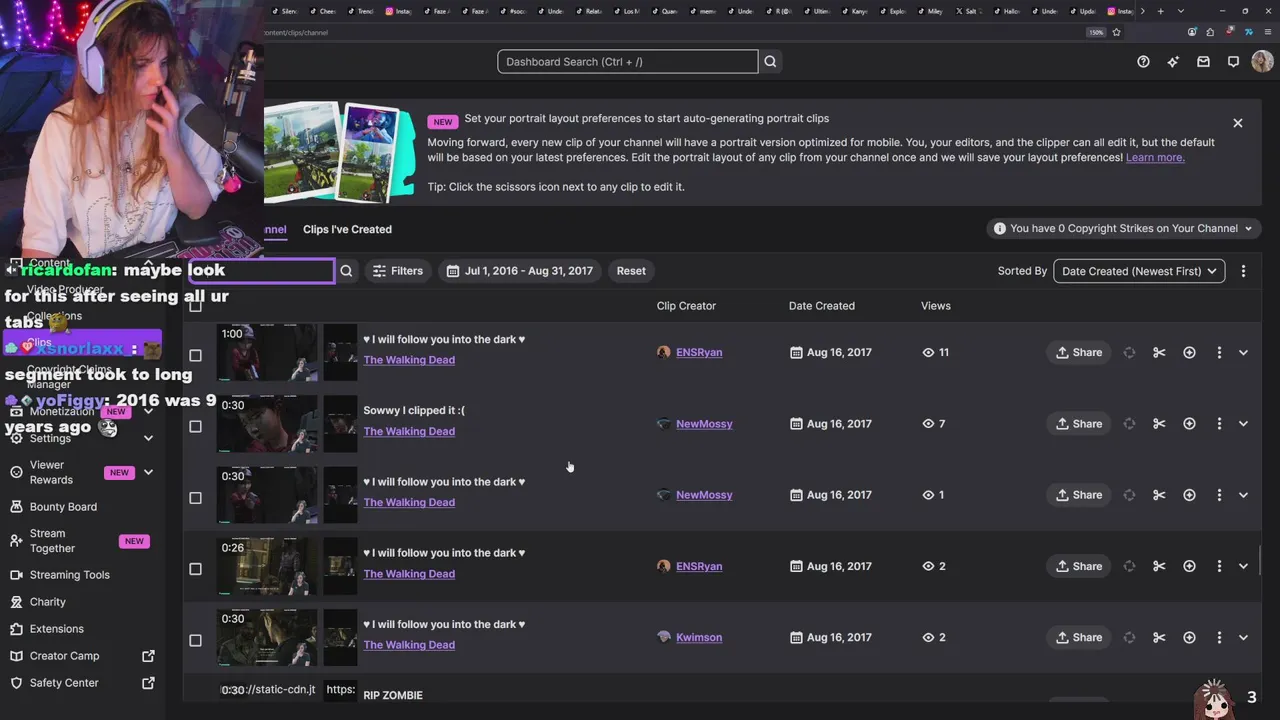Open the Learn more link
Viewport: 1280px width, 720px height.
click(1155, 158)
